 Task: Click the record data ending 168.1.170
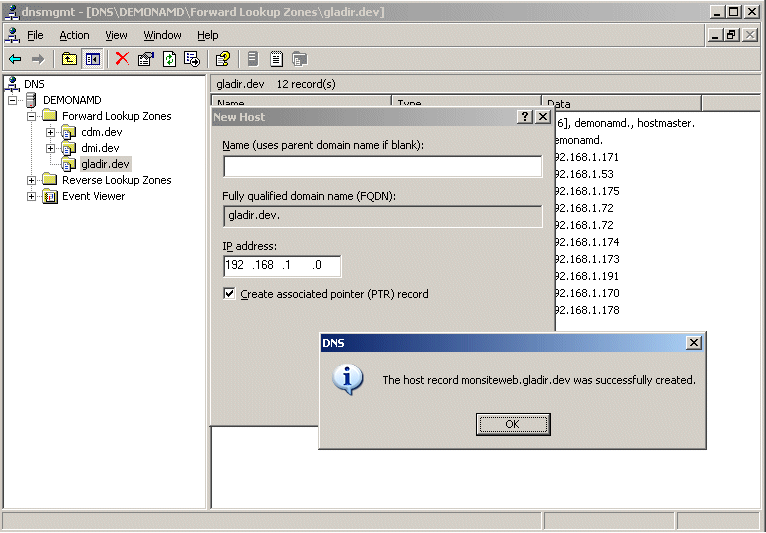click(587, 293)
